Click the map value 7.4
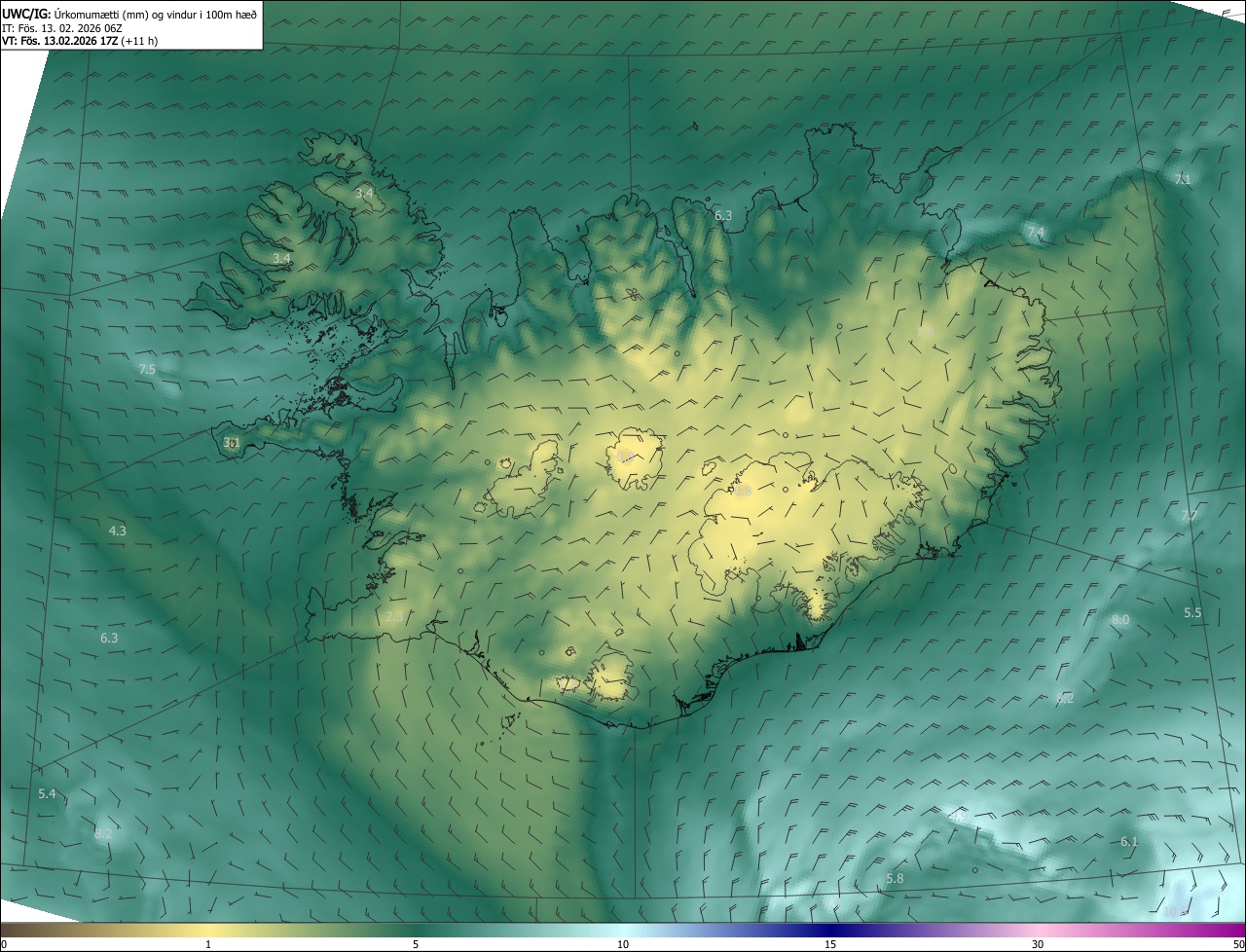Screen dimensions: 1246x952 [x=1035, y=233]
